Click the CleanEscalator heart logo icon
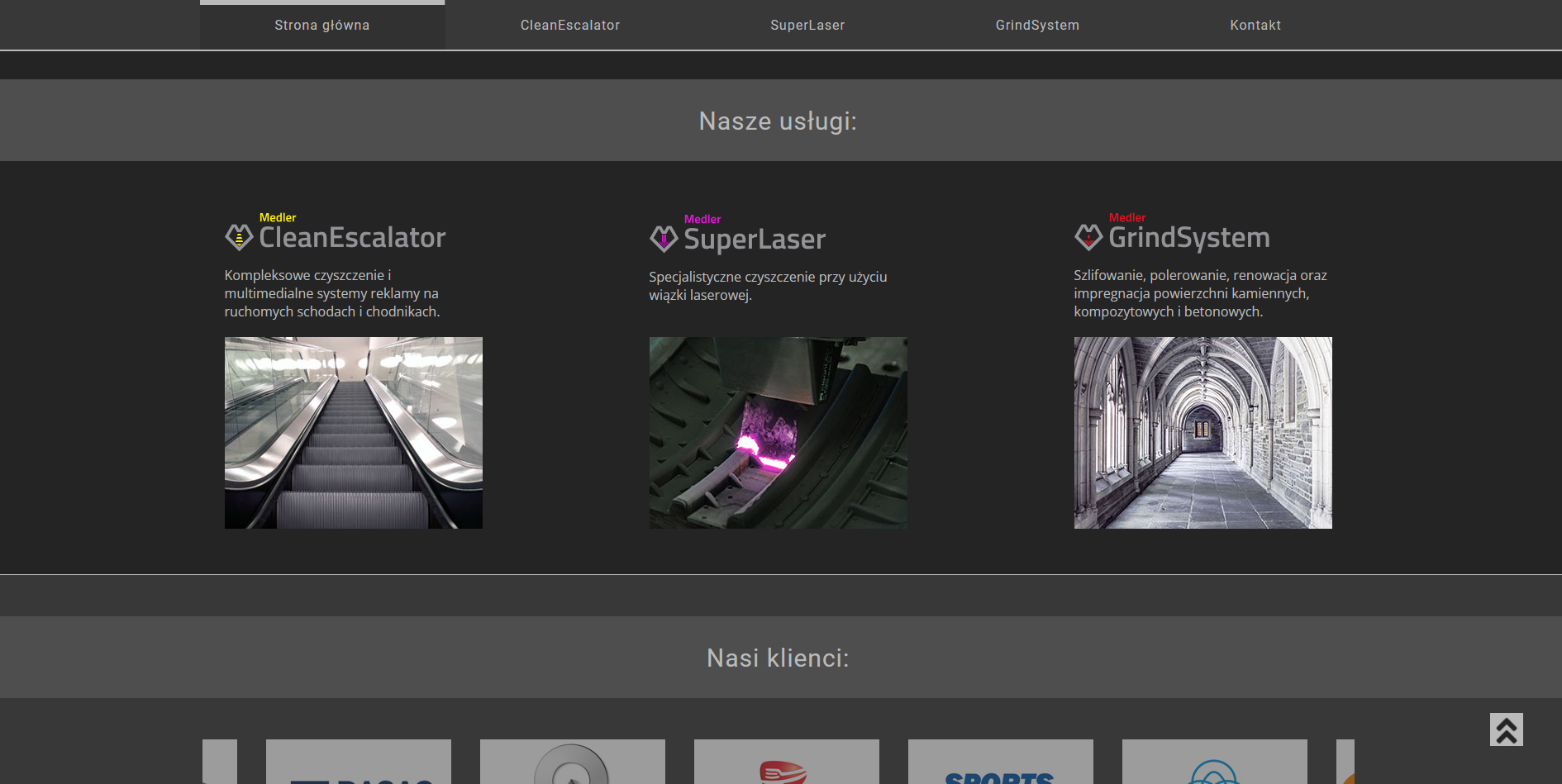The height and width of the screenshot is (784, 1562). tap(239, 237)
